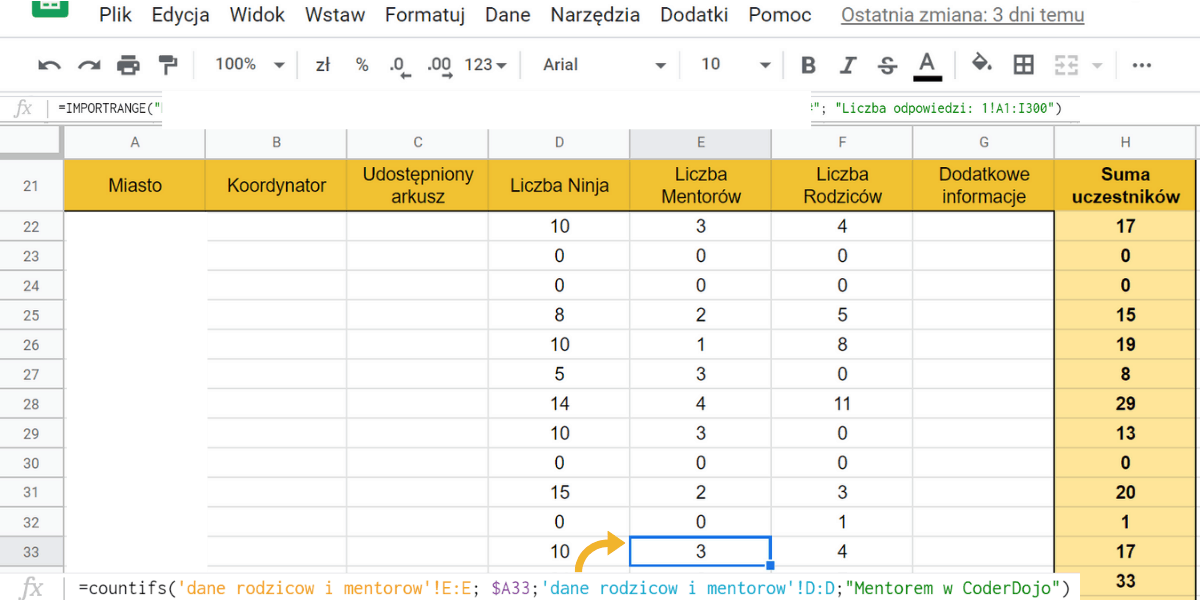Viewport: 1200px width, 600px height.
Task: Select the Paint format roller icon
Action: click(168, 65)
